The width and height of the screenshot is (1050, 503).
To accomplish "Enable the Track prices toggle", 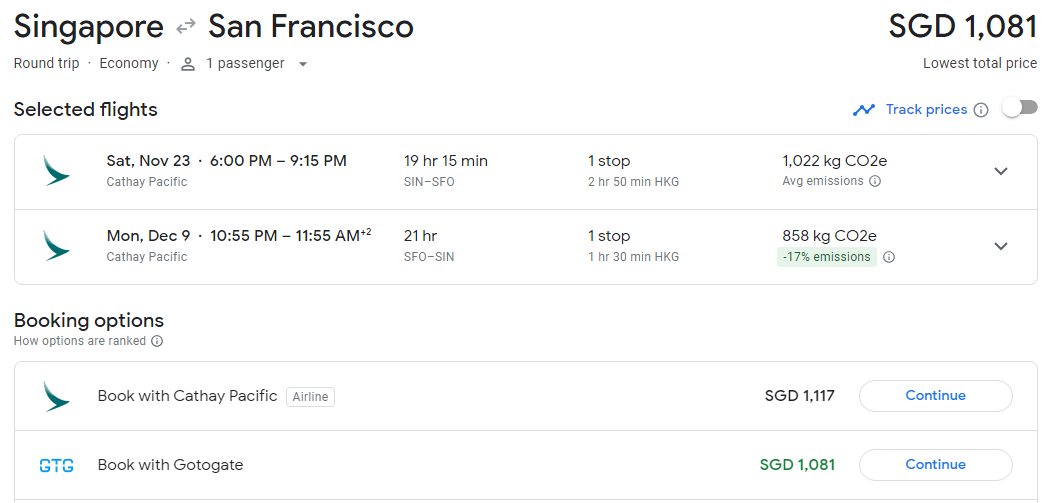I will tap(1020, 108).
